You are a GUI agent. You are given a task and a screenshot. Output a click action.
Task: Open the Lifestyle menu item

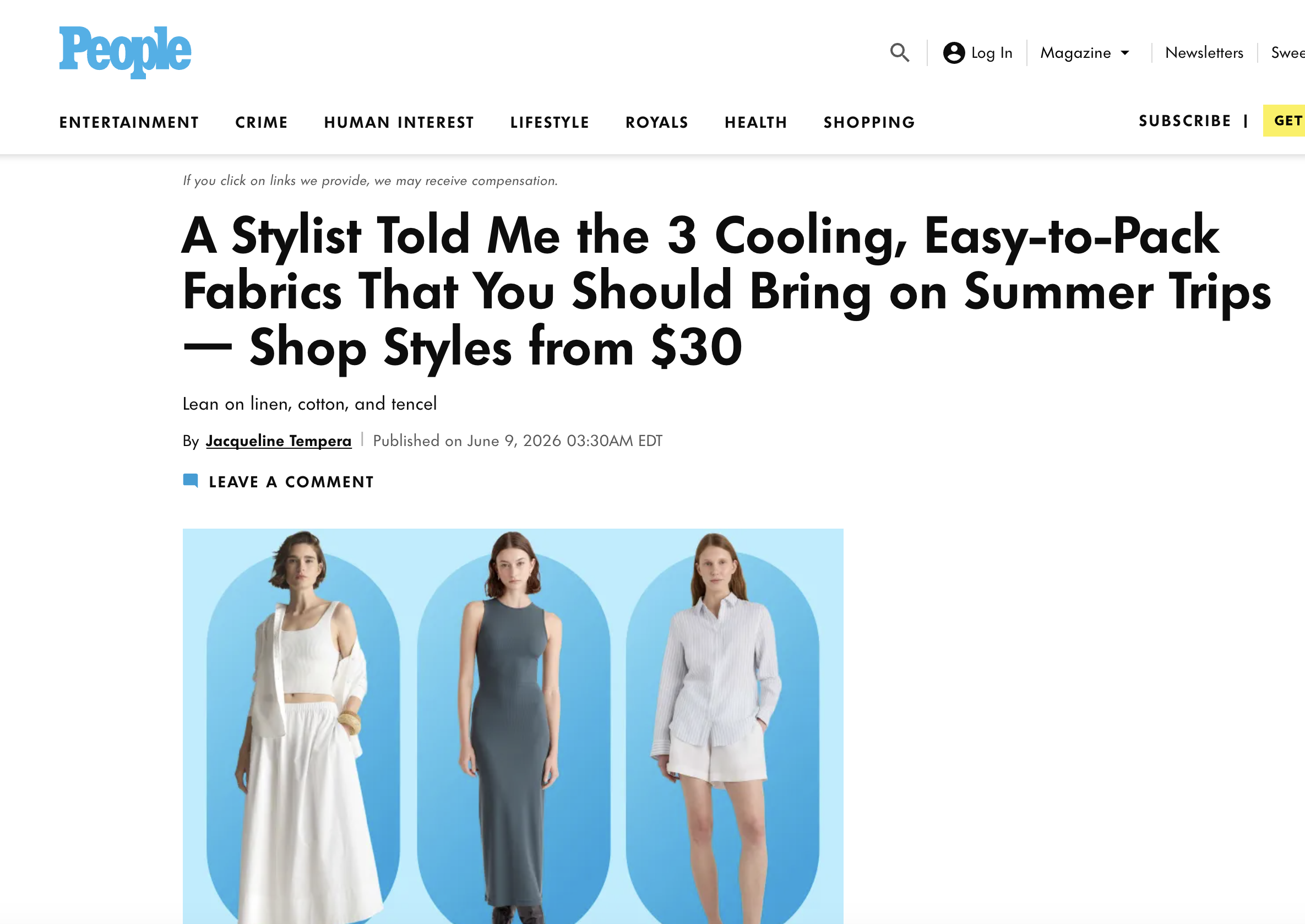click(x=550, y=122)
